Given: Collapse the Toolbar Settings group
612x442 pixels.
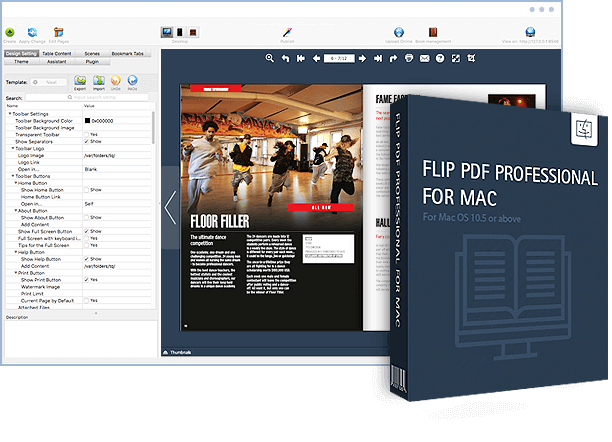Looking at the screenshot, I should click(10, 114).
